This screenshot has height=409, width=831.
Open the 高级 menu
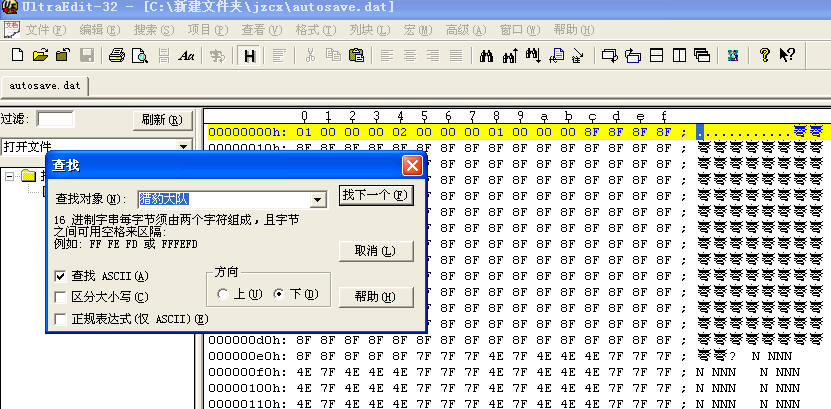pyautogui.click(x=466, y=30)
